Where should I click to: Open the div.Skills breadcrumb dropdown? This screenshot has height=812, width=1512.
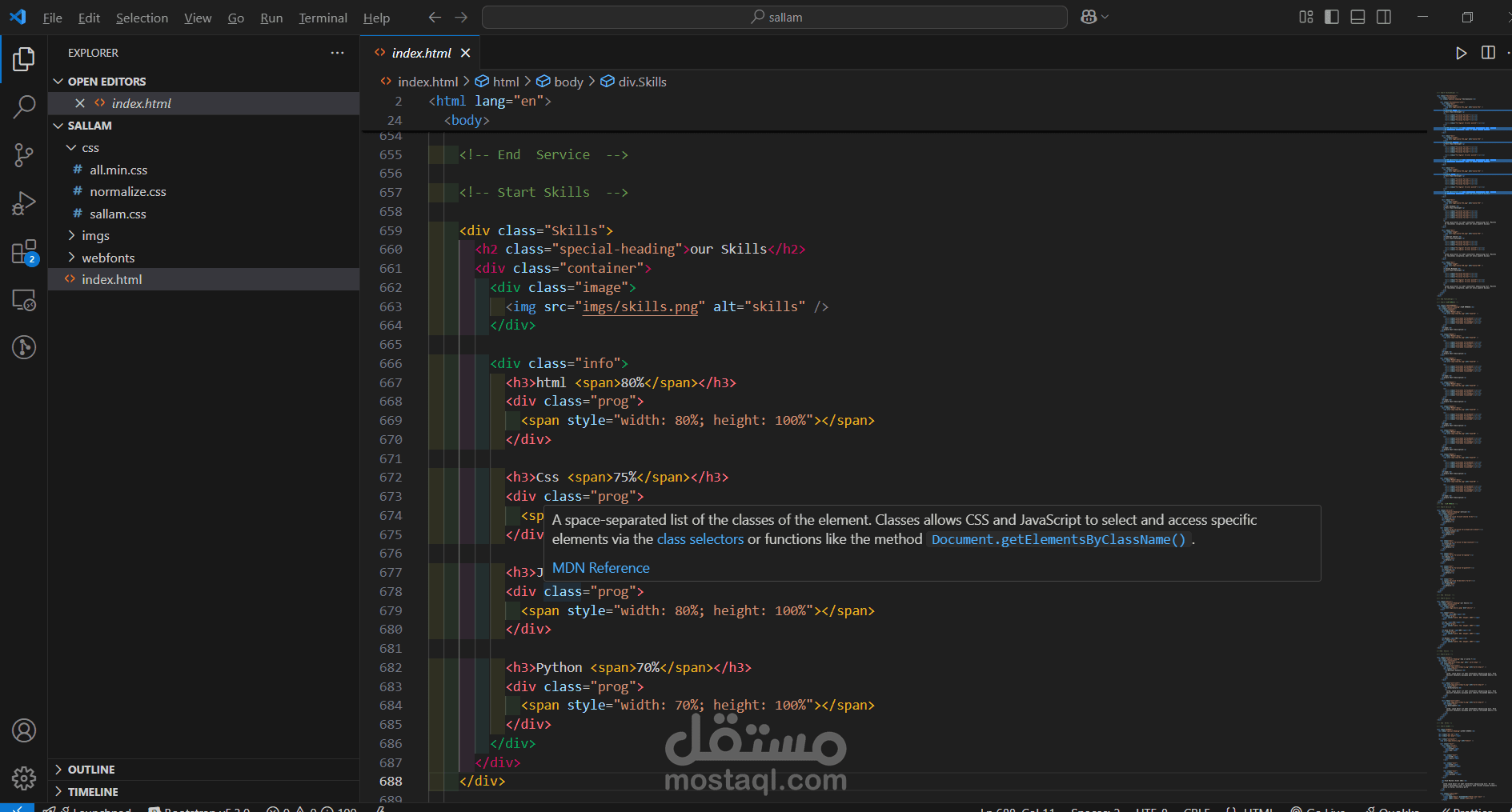634,82
